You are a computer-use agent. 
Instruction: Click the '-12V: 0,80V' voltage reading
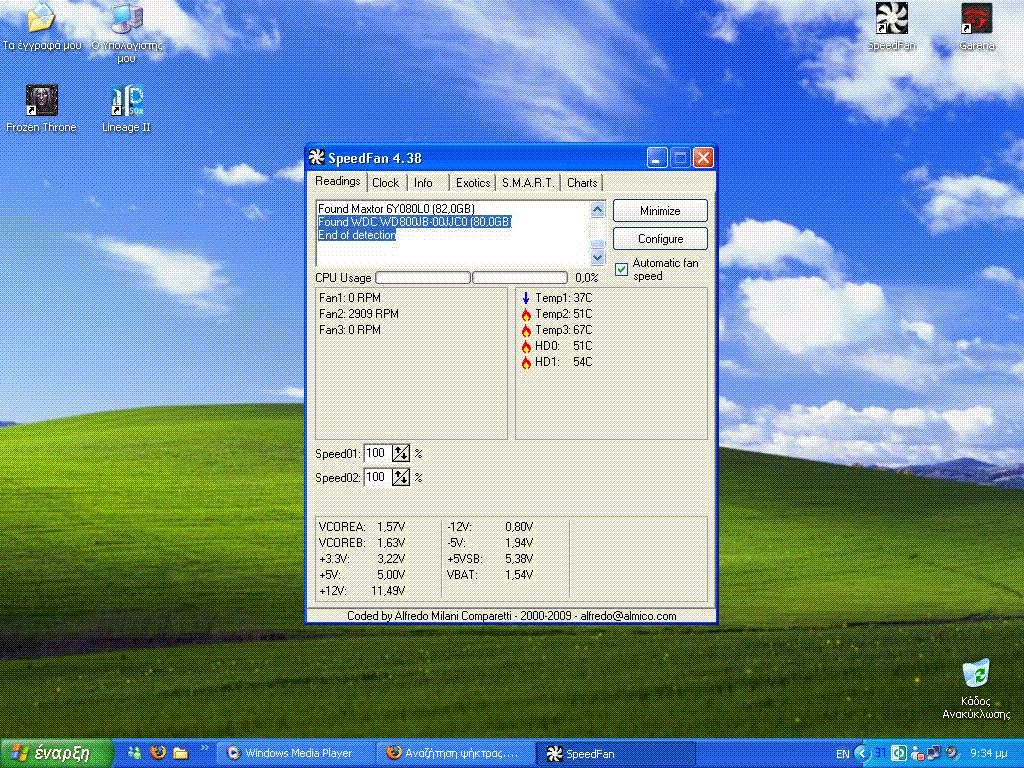pos(490,526)
